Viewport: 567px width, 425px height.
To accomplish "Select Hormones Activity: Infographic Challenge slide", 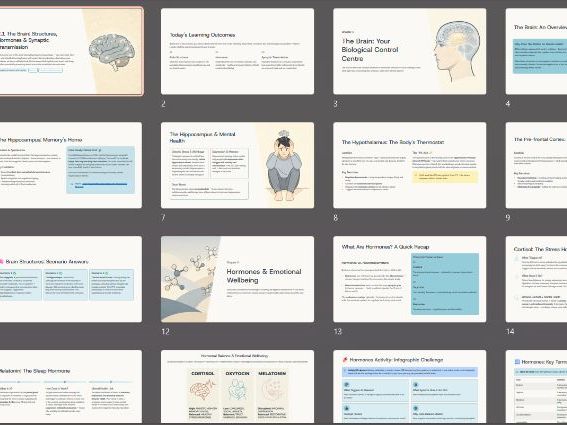I will point(409,386).
